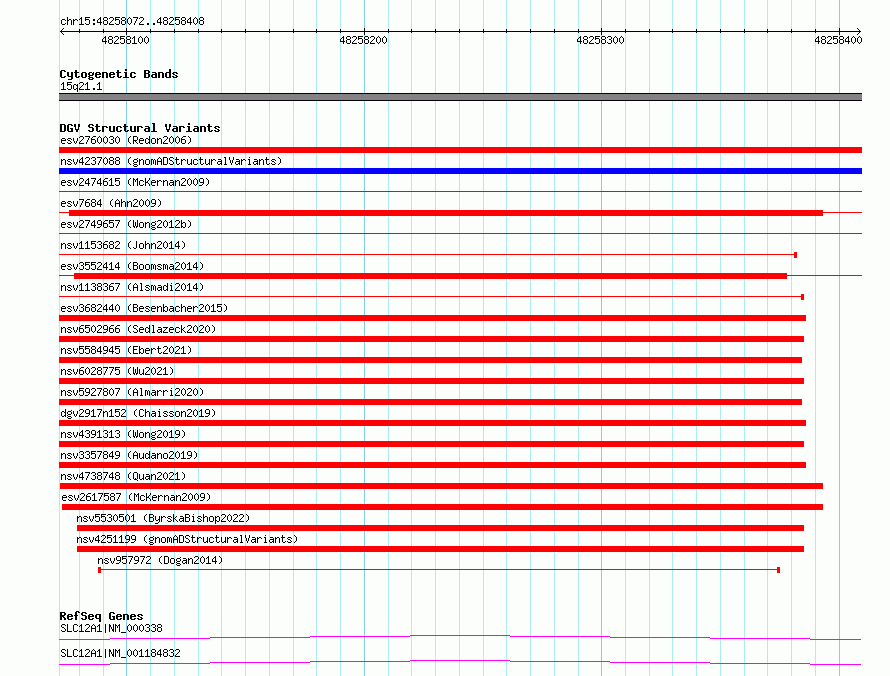Click the esv2749657 (Wong2012b) label
Viewport: 890px width, 676px height.
click(x=126, y=224)
